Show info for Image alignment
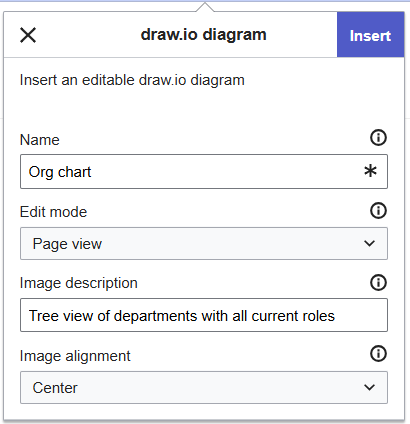This screenshot has width=410, height=424. (x=378, y=354)
